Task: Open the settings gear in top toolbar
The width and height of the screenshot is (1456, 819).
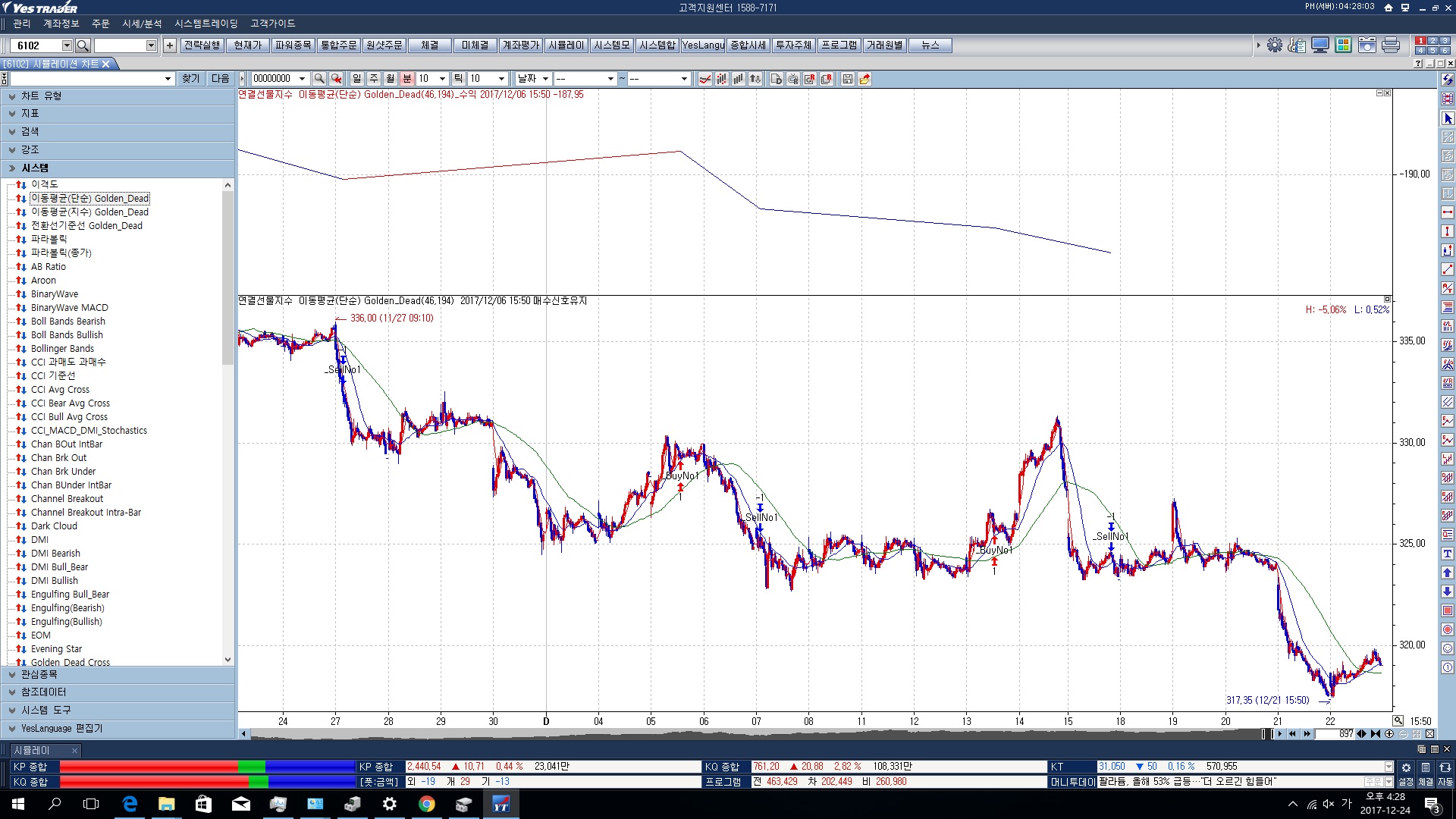Action: coord(1275,45)
